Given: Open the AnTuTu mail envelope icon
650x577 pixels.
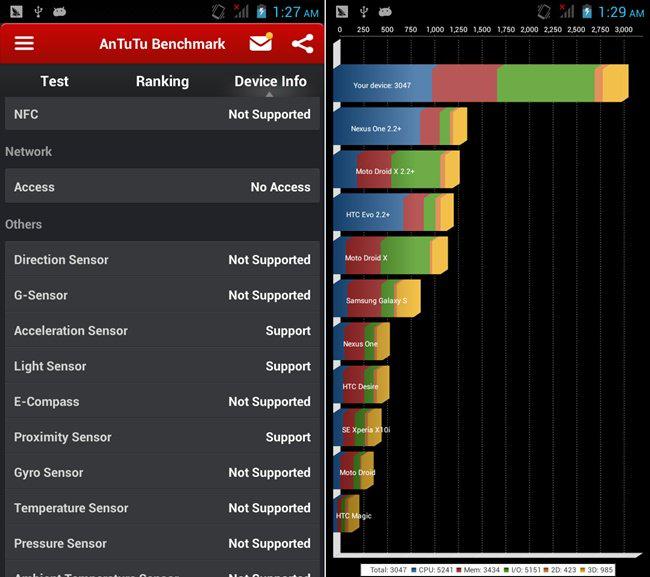Looking at the screenshot, I should coord(261,42).
